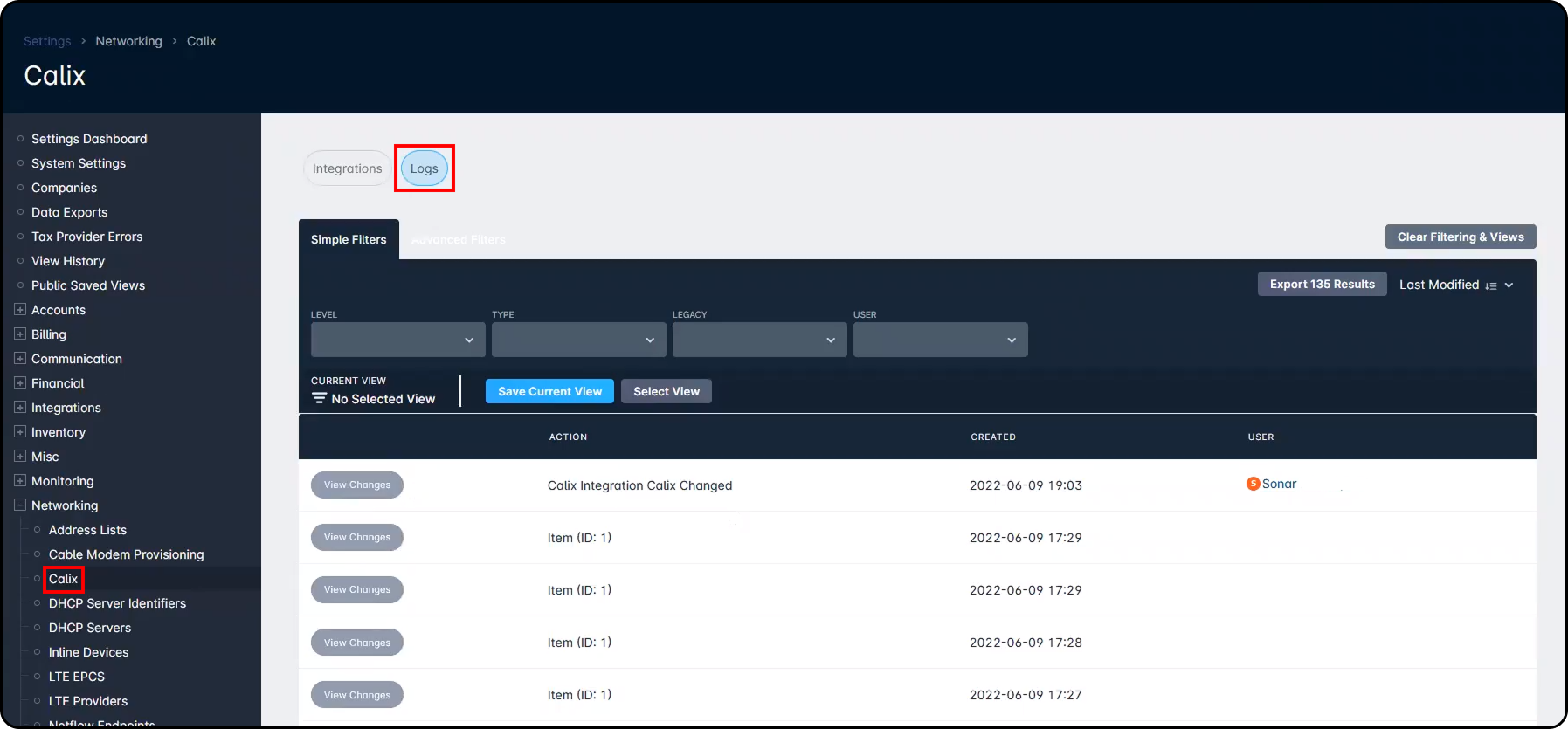Open DHCP Server Identifiers in sidebar
1568x729 pixels.
[117, 603]
